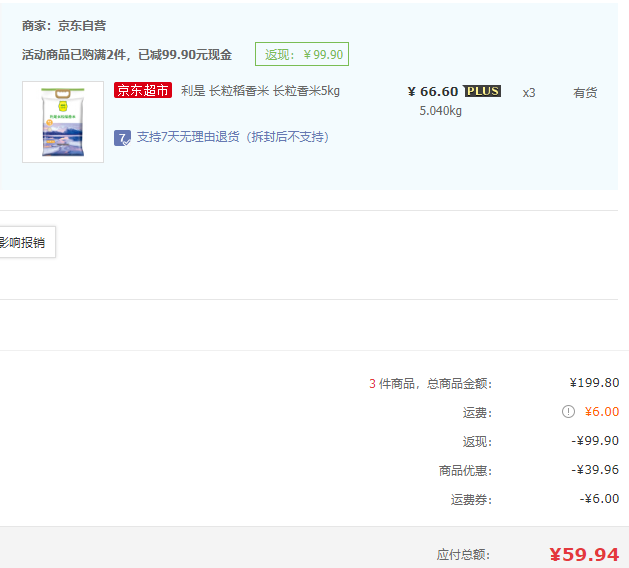Open product link 利是 长粒稻香米 长粒香米5kg
This screenshot has height=568, width=629.
coord(260,91)
